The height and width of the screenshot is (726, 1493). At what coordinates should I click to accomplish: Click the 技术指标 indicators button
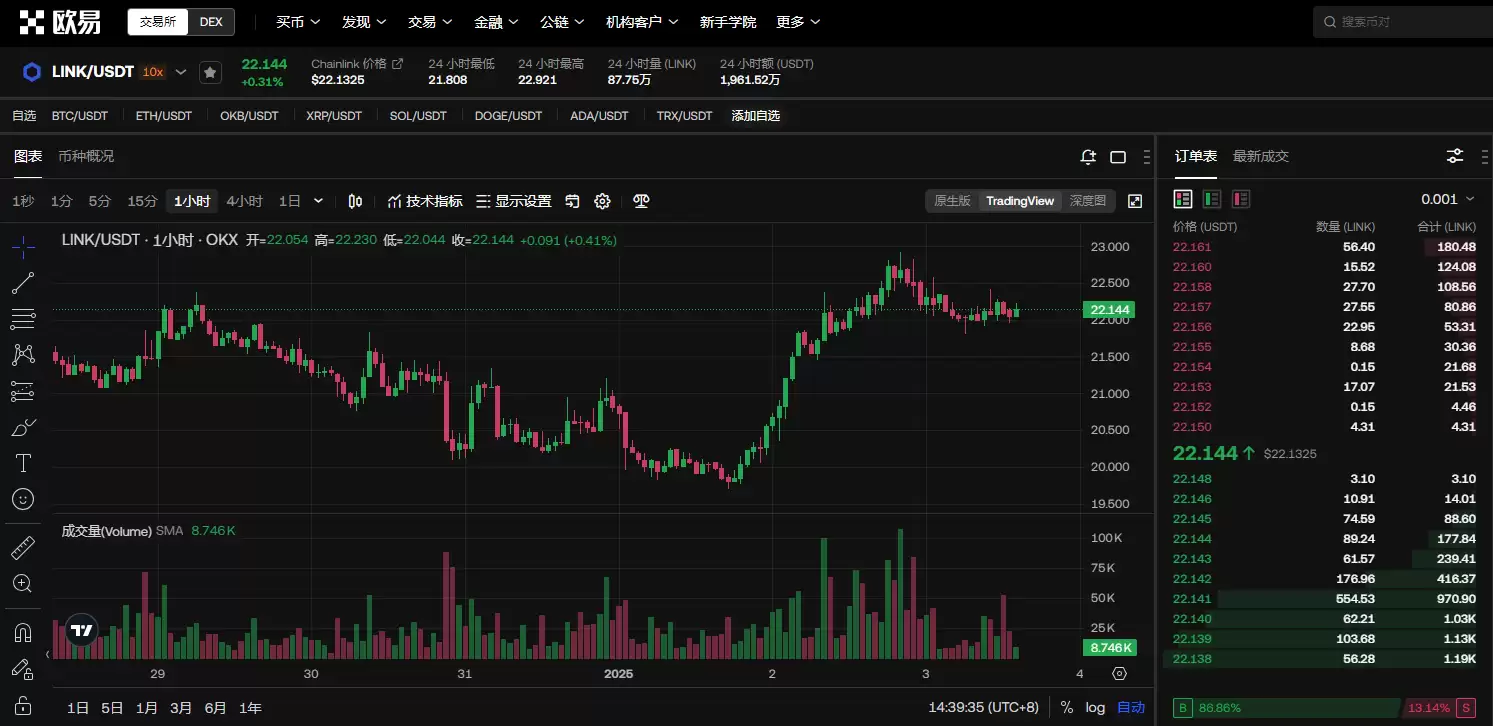[x=425, y=201]
